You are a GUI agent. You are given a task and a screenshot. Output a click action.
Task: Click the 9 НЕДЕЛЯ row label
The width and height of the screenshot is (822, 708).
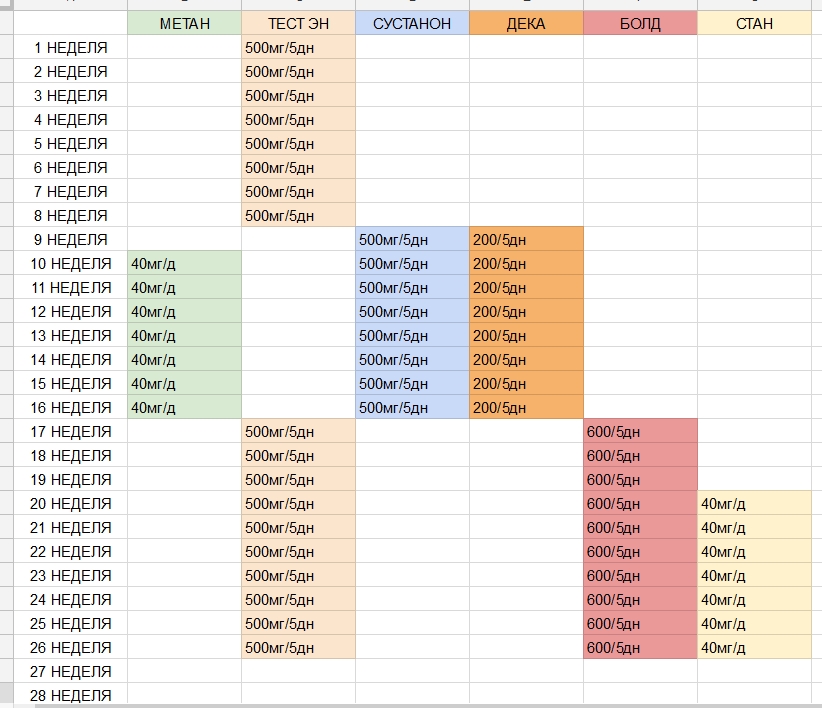point(72,239)
